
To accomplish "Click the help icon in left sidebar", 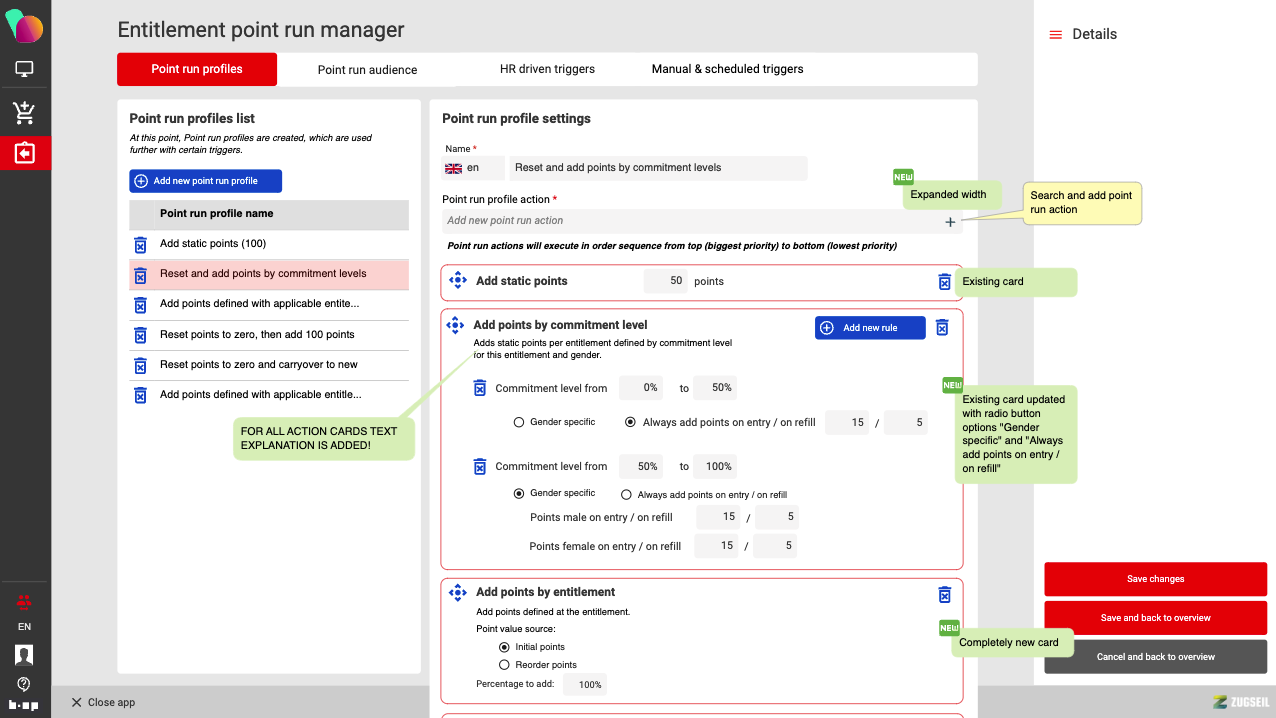I will tap(24, 684).
